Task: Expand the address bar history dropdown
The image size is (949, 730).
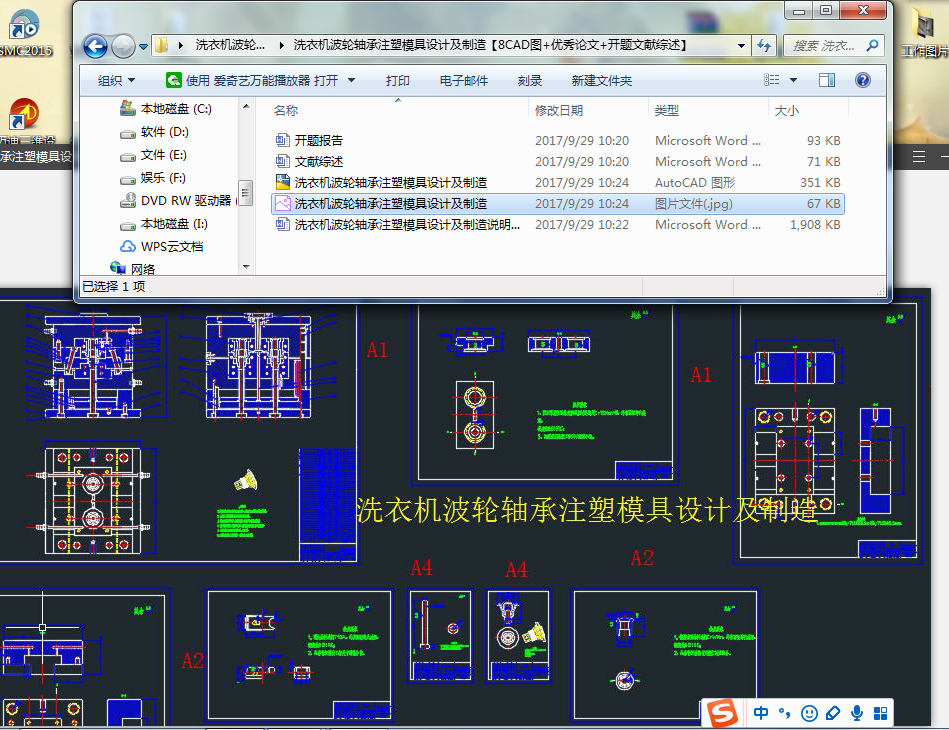Action: [x=741, y=46]
